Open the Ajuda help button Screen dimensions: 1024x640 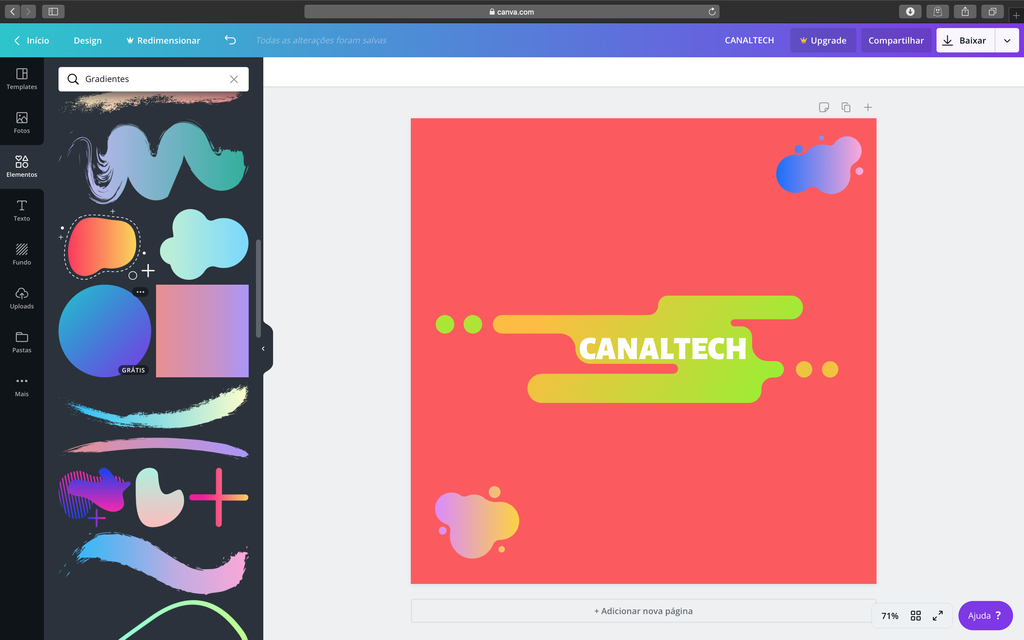tap(985, 616)
